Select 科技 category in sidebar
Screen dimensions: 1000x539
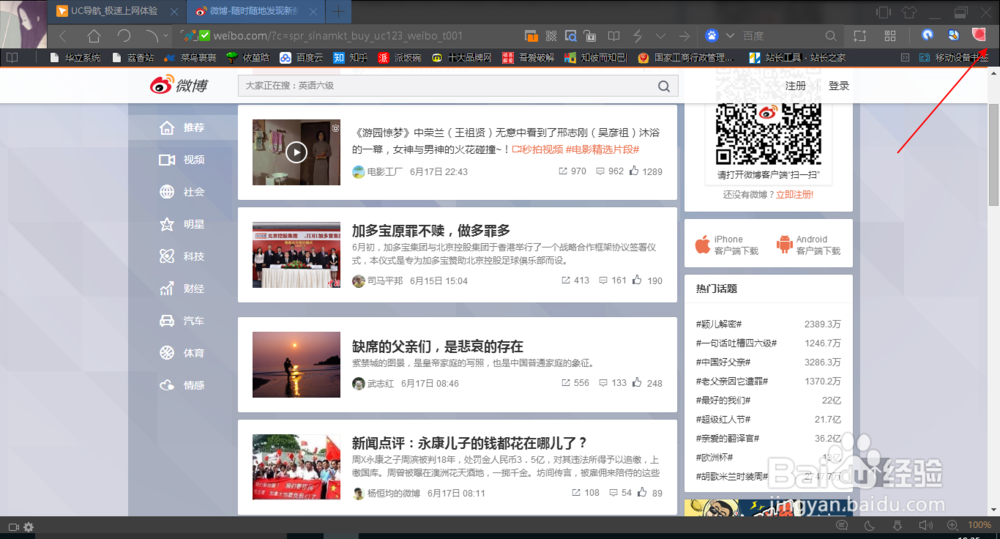182,256
